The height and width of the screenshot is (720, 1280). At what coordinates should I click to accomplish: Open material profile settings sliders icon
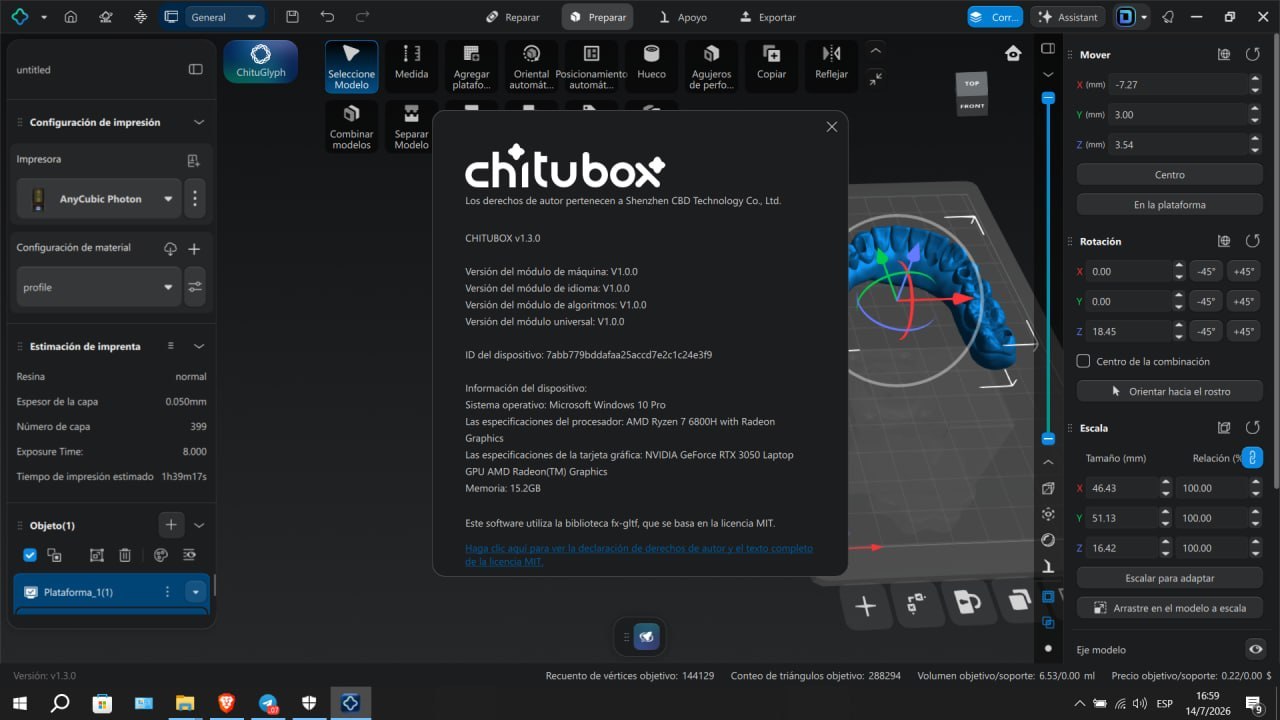(195, 287)
